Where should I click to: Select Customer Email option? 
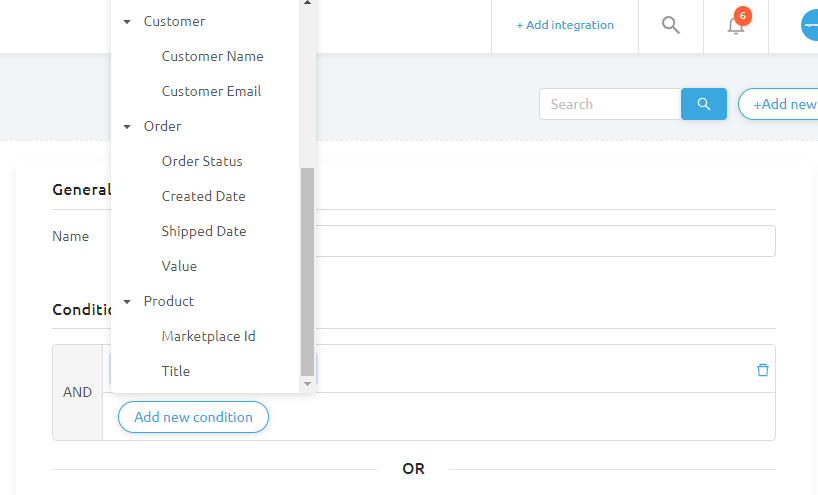[x=211, y=91]
